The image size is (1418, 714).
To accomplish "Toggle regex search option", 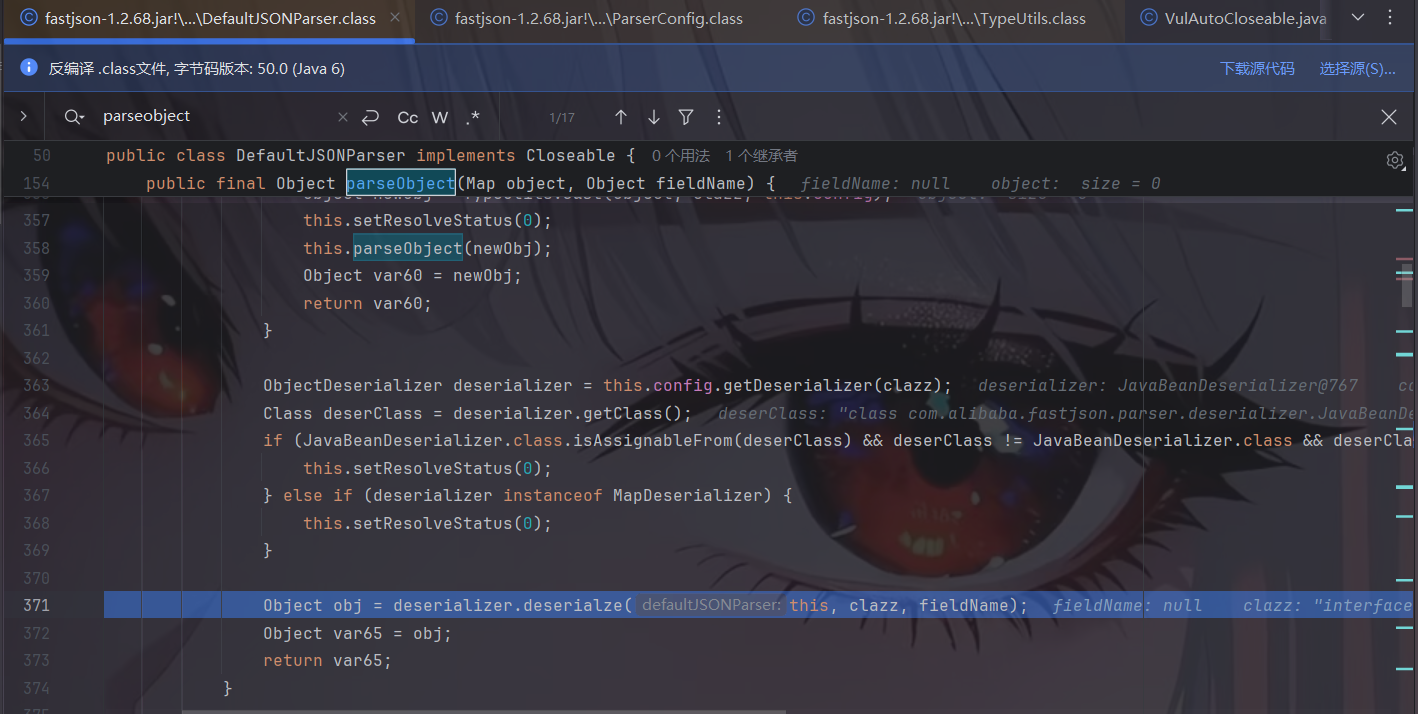I will tap(472, 117).
